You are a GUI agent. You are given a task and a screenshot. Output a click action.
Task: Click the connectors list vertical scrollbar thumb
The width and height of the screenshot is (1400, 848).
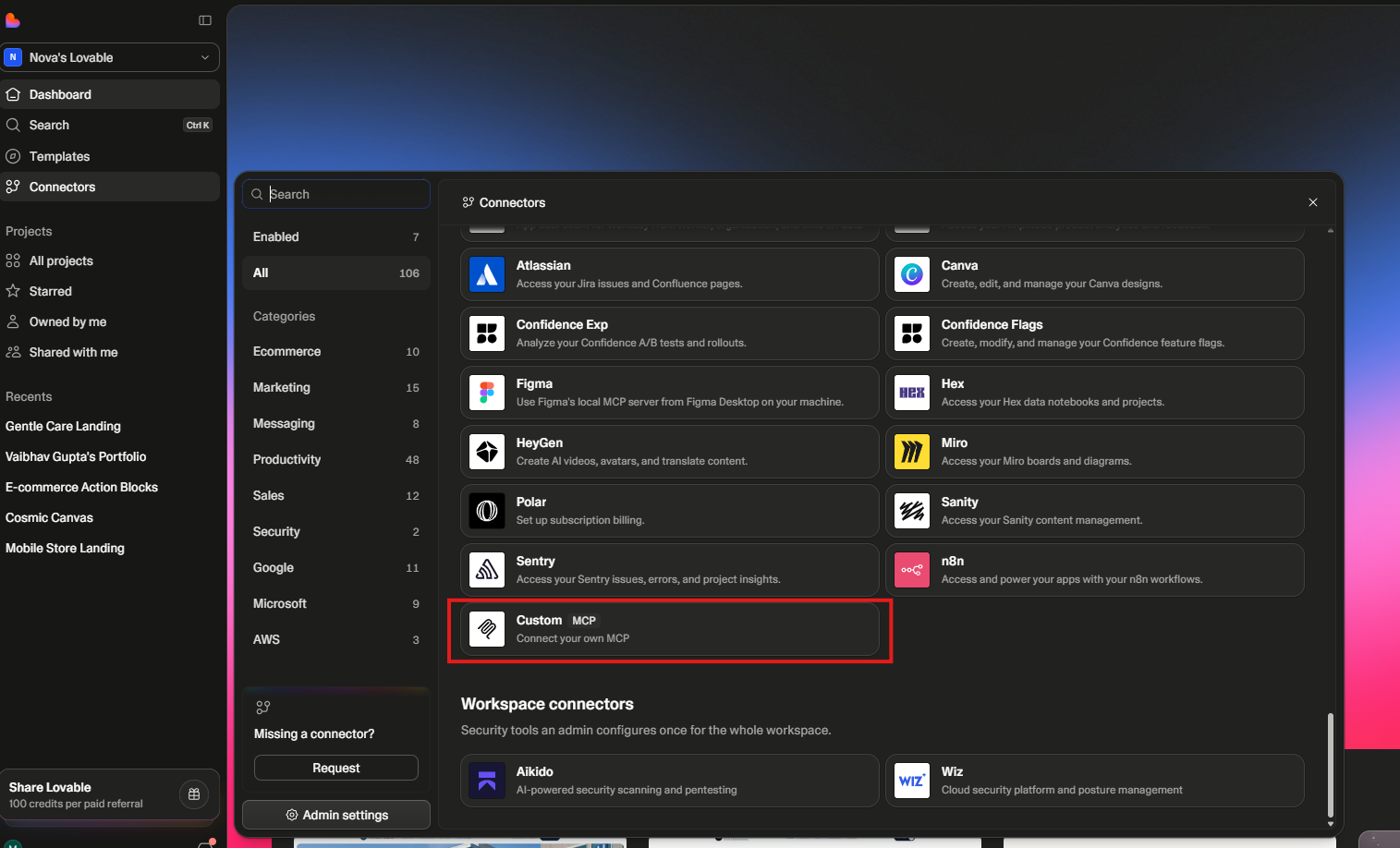click(1330, 764)
